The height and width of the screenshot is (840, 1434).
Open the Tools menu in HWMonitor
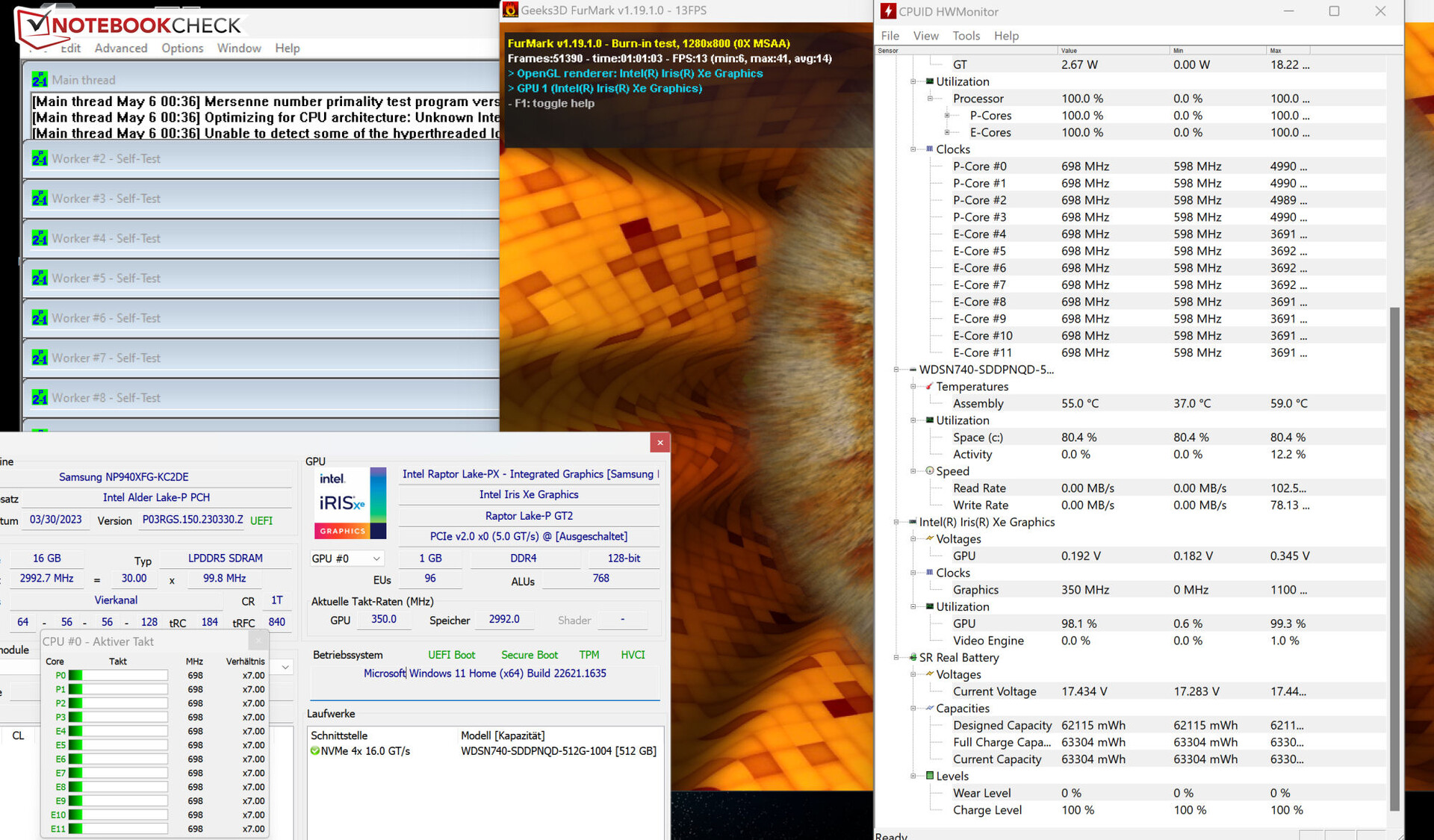pyautogui.click(x=966, y=36)
